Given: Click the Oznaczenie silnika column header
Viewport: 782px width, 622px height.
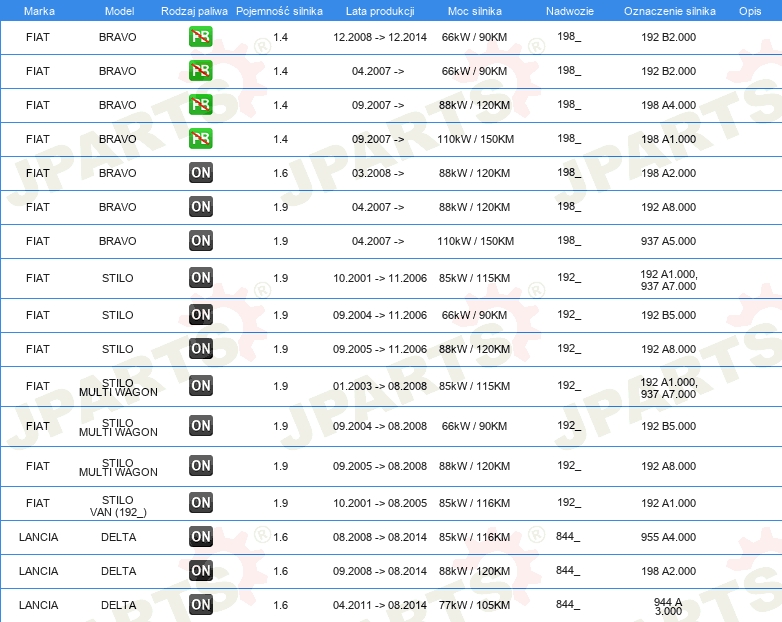Looking at the screenshot, I should coord(670,11).
